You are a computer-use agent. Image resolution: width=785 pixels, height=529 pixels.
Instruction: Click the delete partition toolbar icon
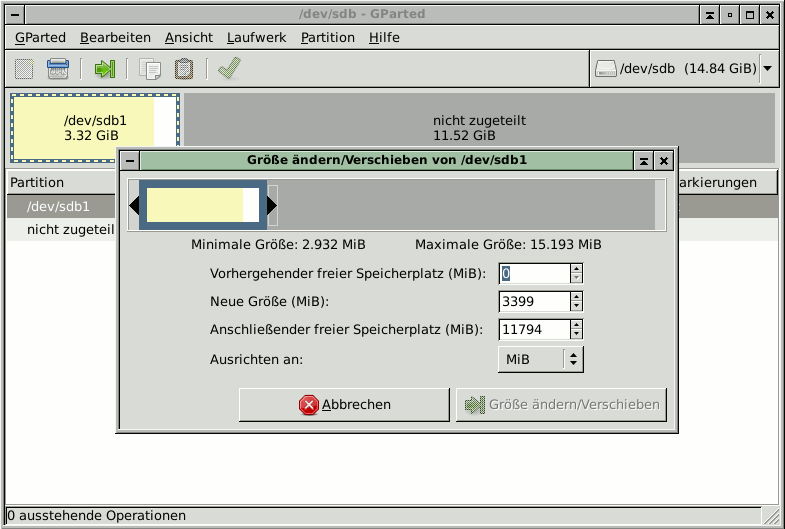point(58,69)
